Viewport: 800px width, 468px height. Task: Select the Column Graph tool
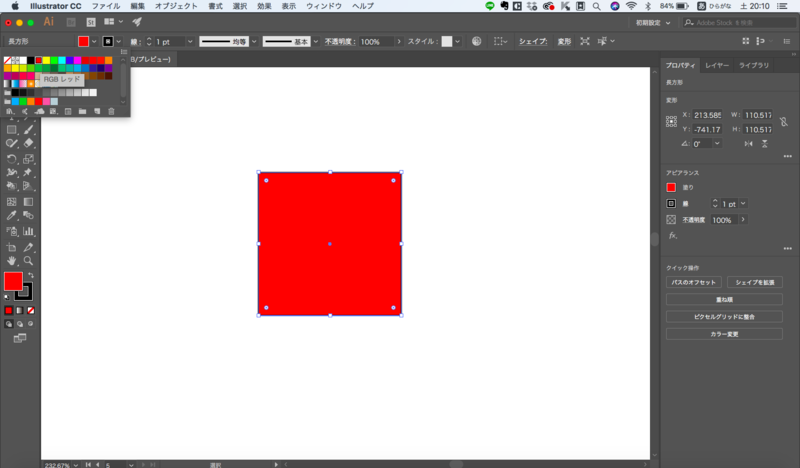pos(28,231)
